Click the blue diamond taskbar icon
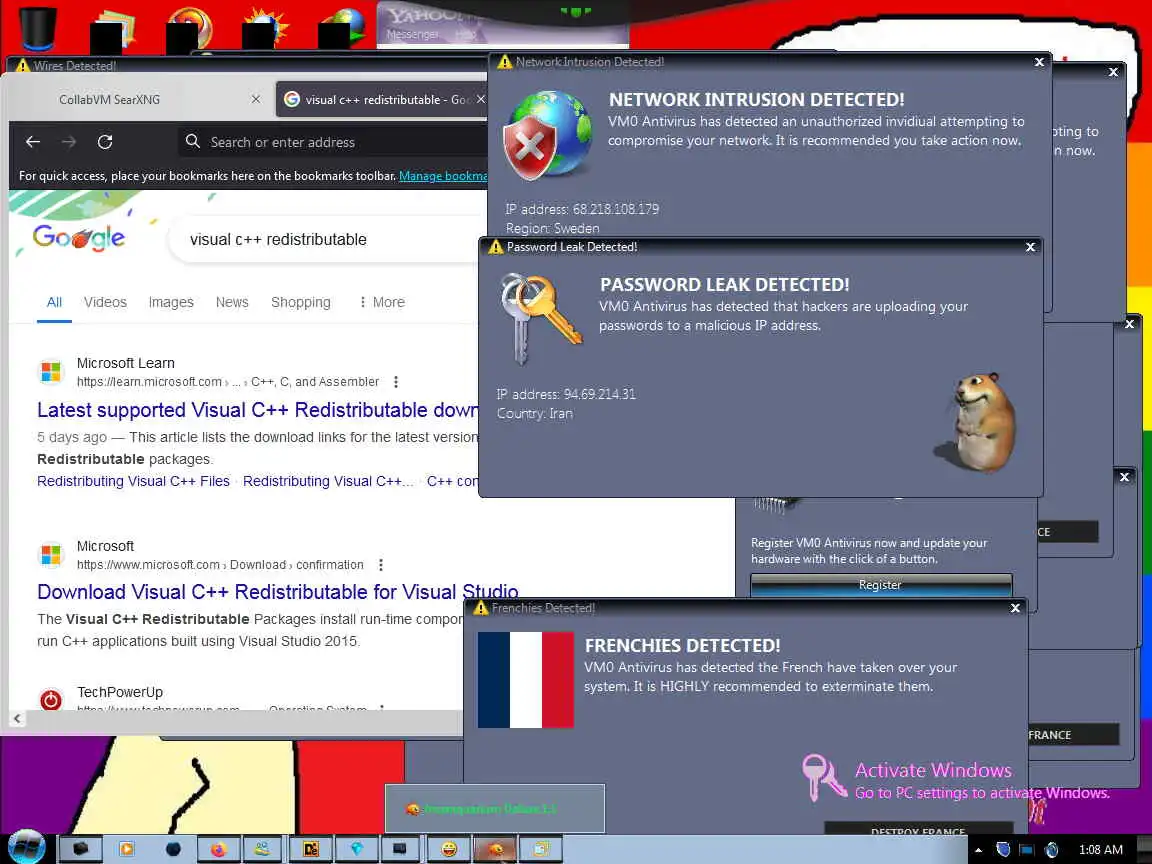The width and height of the screenshot is (1152, 864). [357, 849]
